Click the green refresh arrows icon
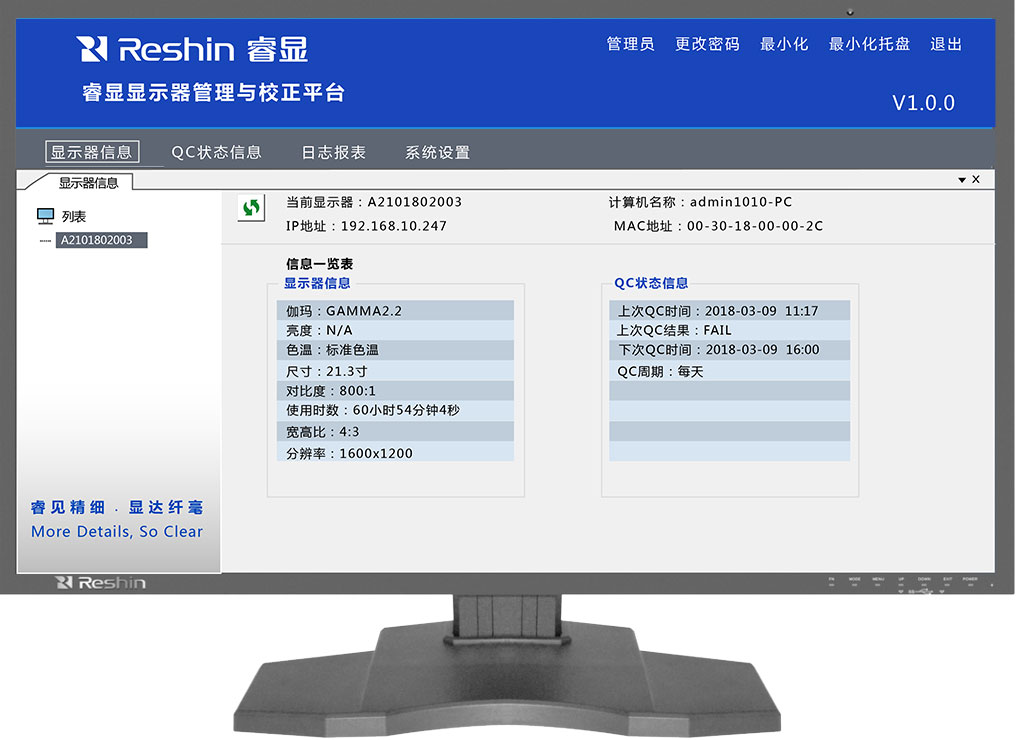1017x740 pixels. click(x=251, y=208)
